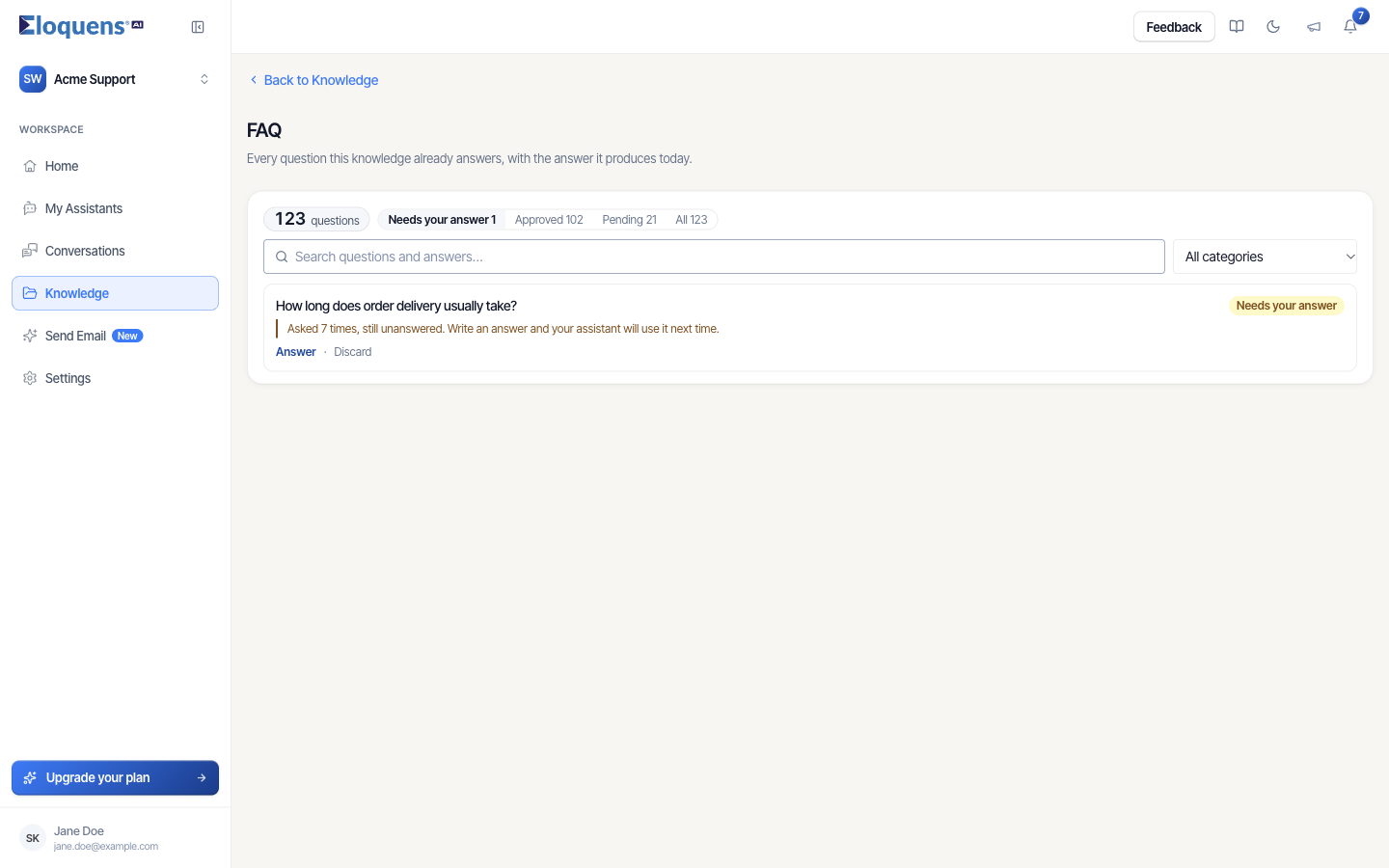Open Send Email page
Image resolution: width=1389 pixels, height=868 pixels.
(x=115, y=336)
